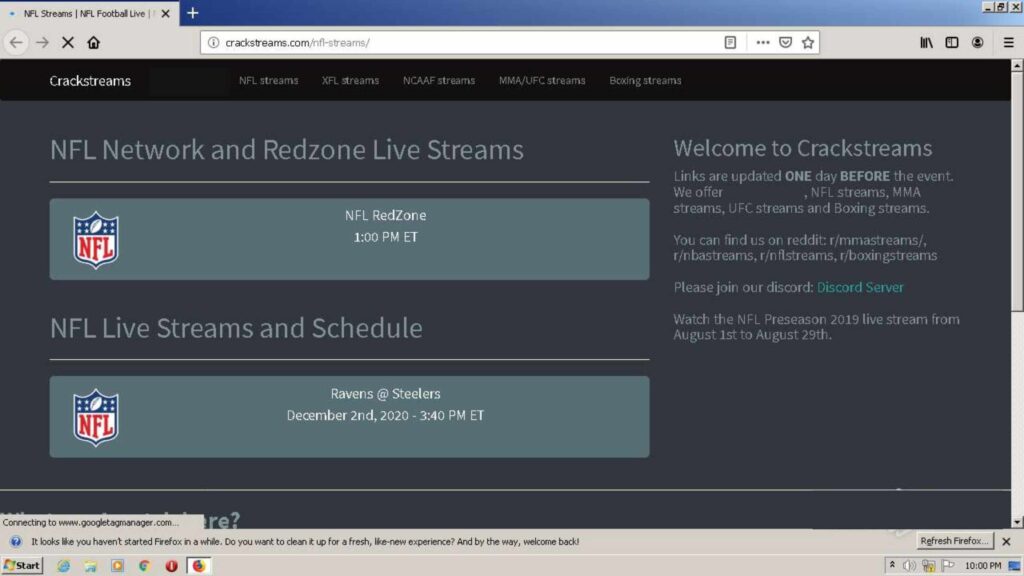1024x576 pixels.
Task: Open the Boxing streams menu
Action: (x=644, y=80)
